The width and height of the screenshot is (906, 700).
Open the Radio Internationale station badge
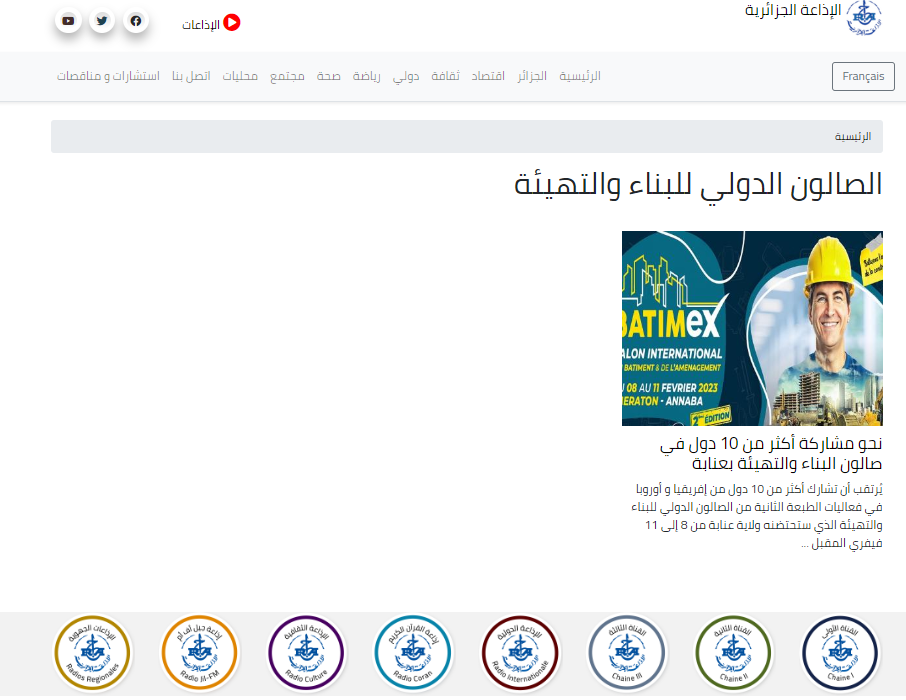point(520,653)
